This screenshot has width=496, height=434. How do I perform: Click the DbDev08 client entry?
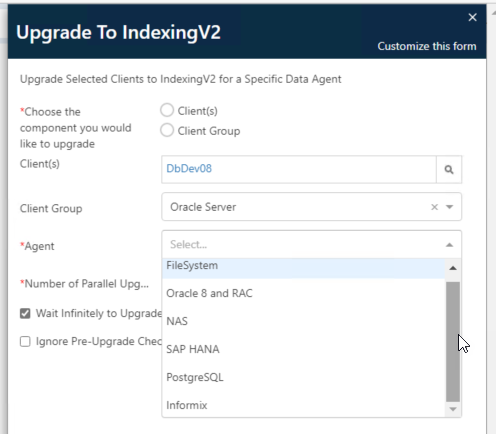coord(189,169)
